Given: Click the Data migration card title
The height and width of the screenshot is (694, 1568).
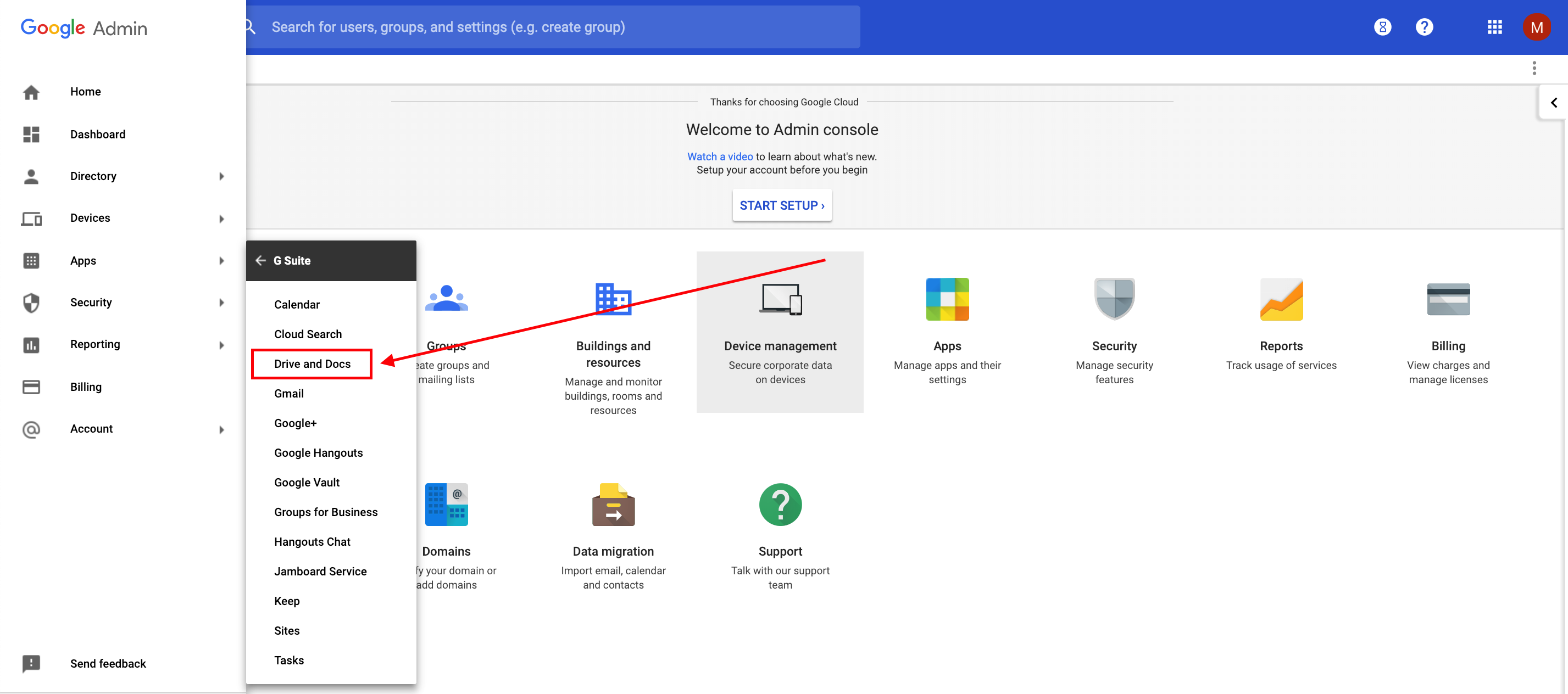Looking at the screenshot, I should pyautogui.click(x=613, y=551).
